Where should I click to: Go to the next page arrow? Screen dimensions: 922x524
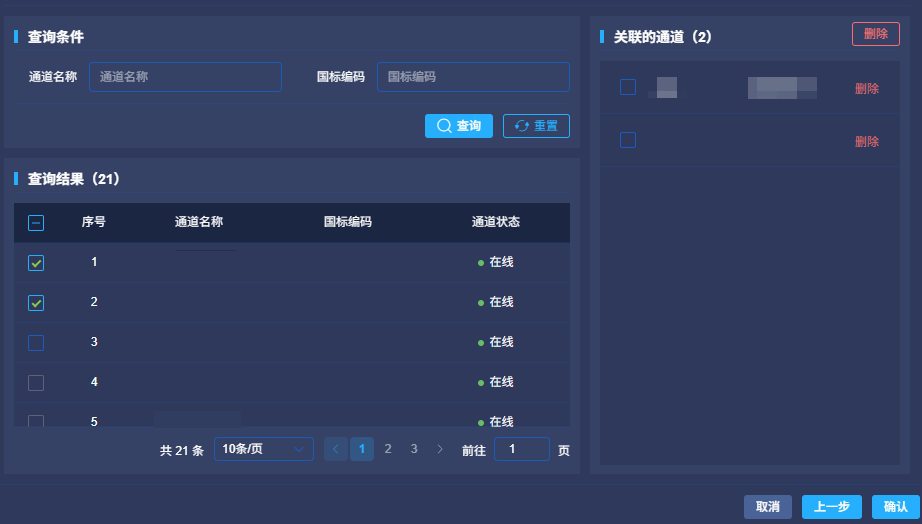[x=440, y=449]
